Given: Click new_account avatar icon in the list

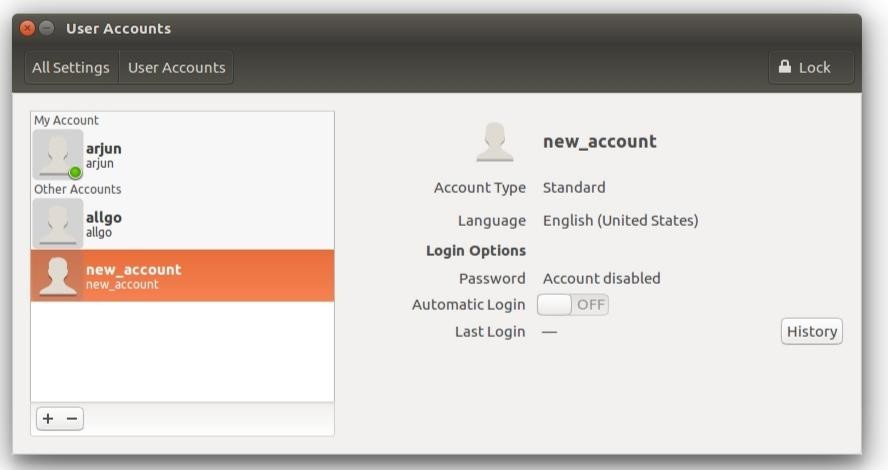Looking at the screenshot, I should point(57,275).
